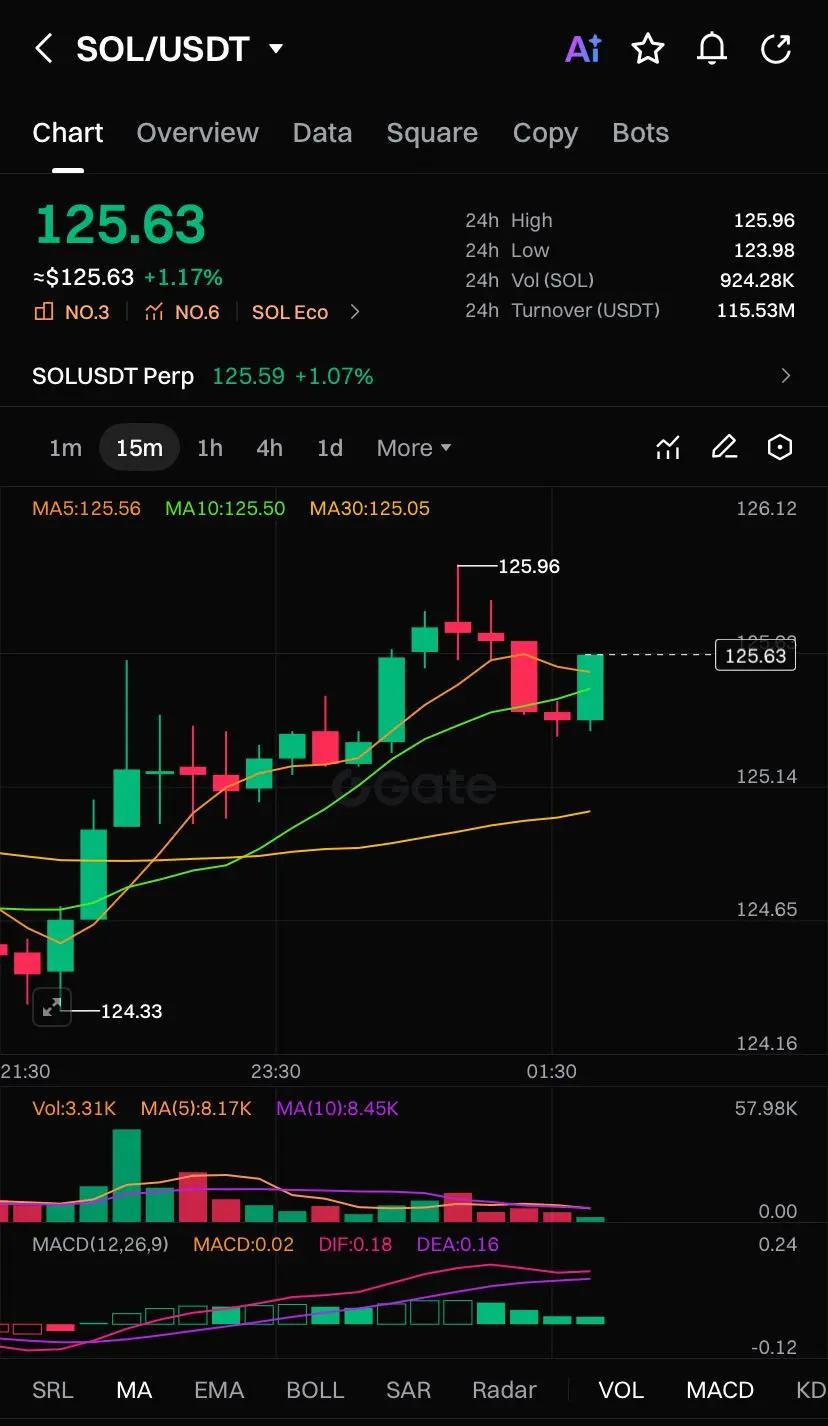Tap SOL Eco tag link
Image resolution: width=828 pixels, height=1426 pixels.
click(x=290, y=312)
